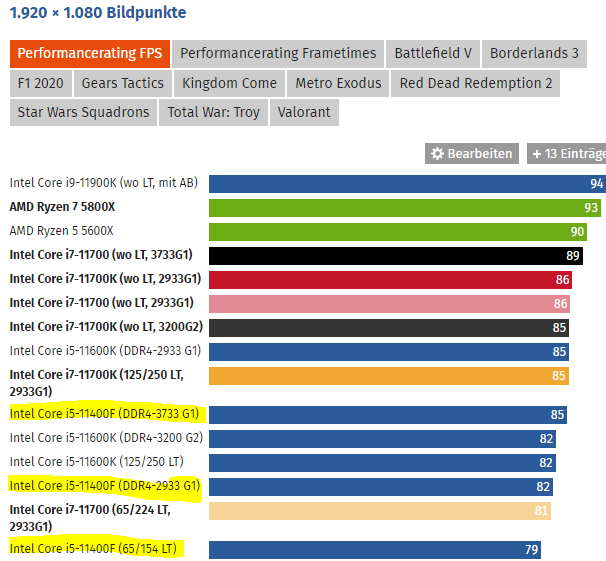Click the gear icon in Bearbeiten
The height and width of the screenshot is (561, 606).
click(437, 154)
